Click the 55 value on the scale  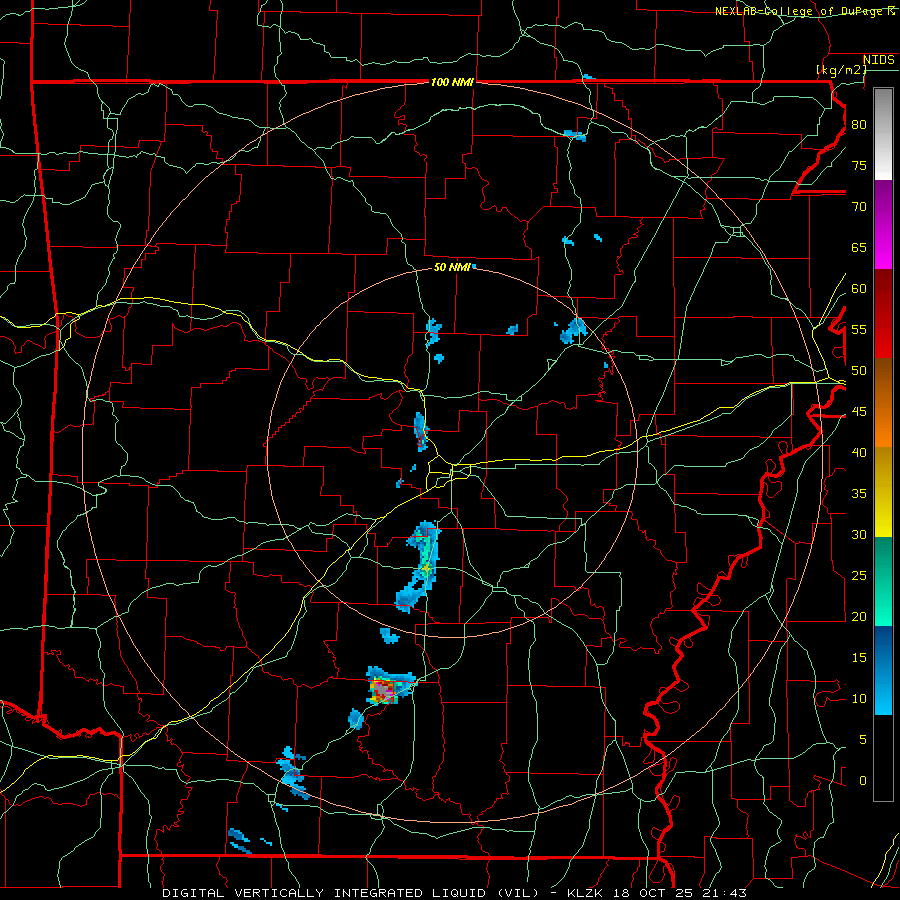[859, 329]
